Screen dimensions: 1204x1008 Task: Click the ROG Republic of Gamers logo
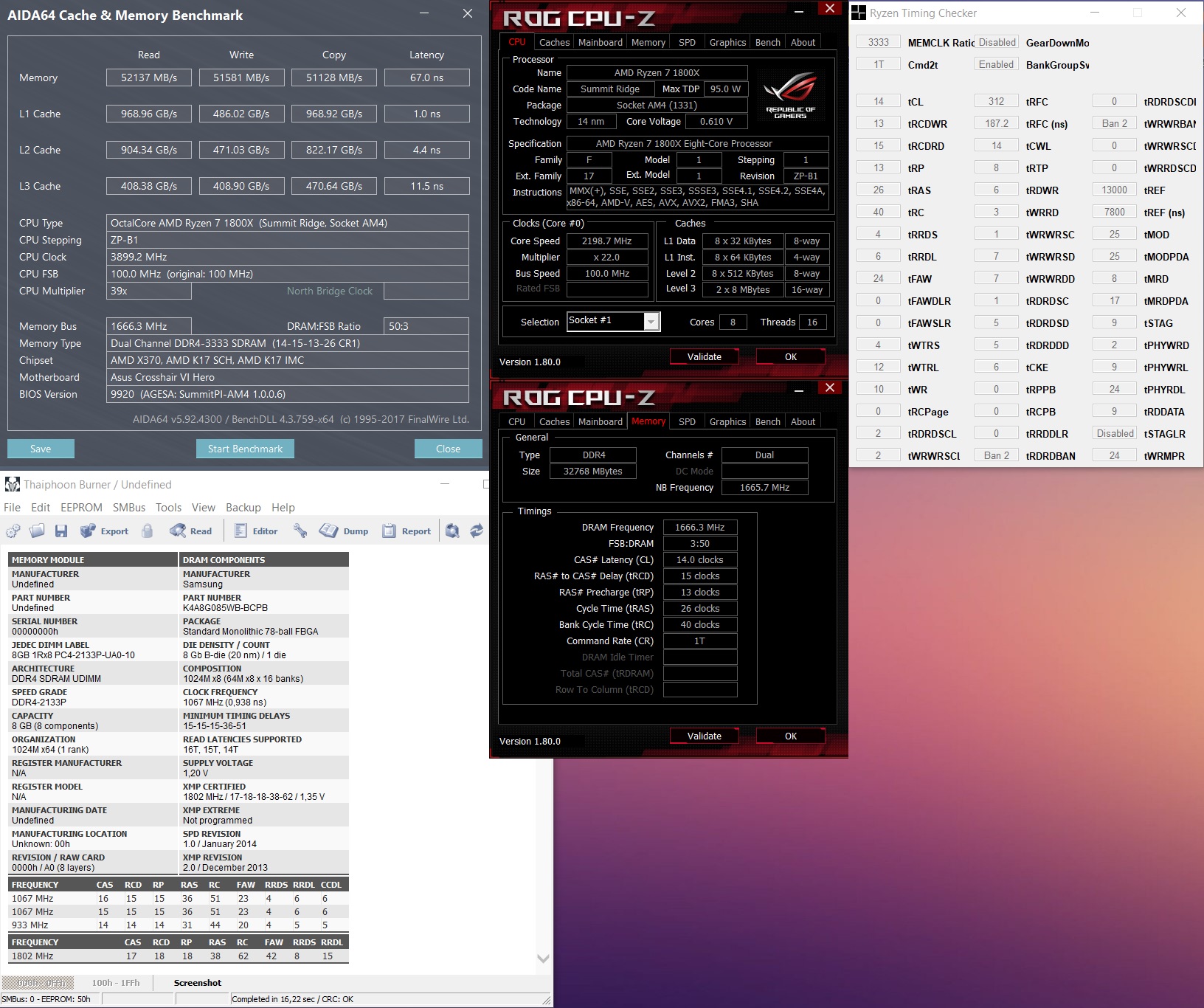point(790,95)
